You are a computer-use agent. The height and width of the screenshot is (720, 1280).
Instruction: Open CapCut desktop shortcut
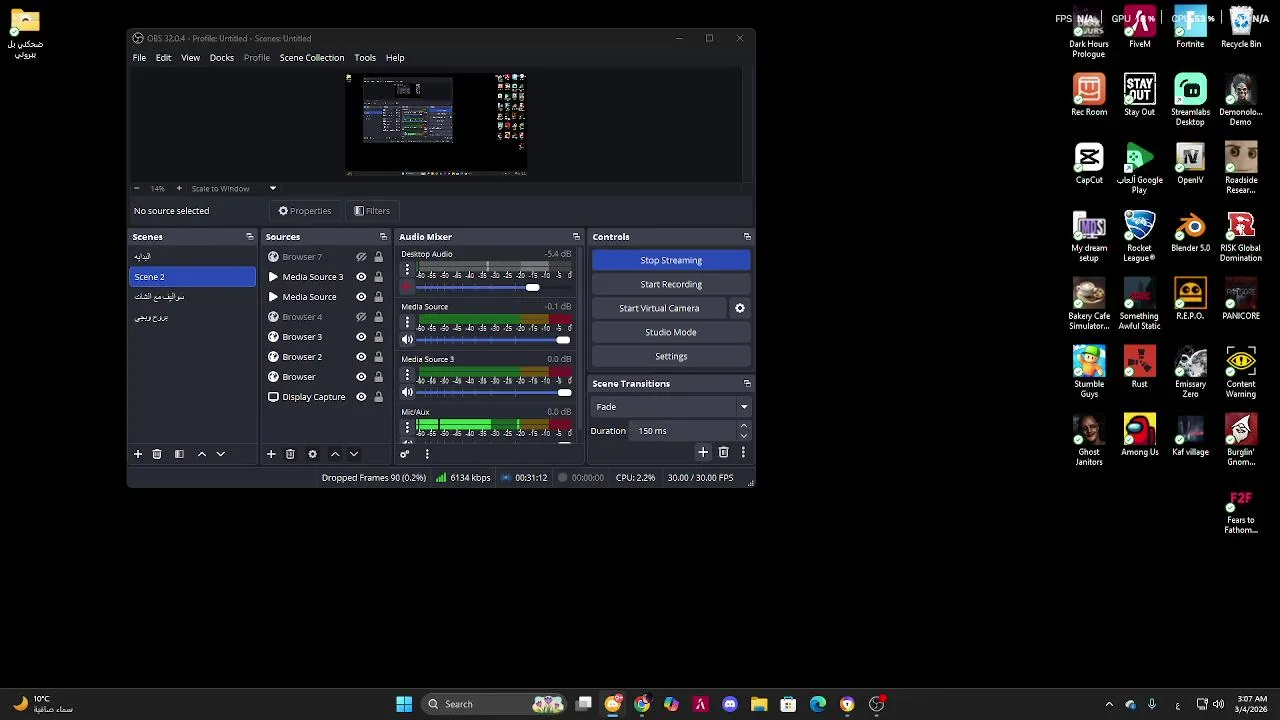coord(1089,163)
